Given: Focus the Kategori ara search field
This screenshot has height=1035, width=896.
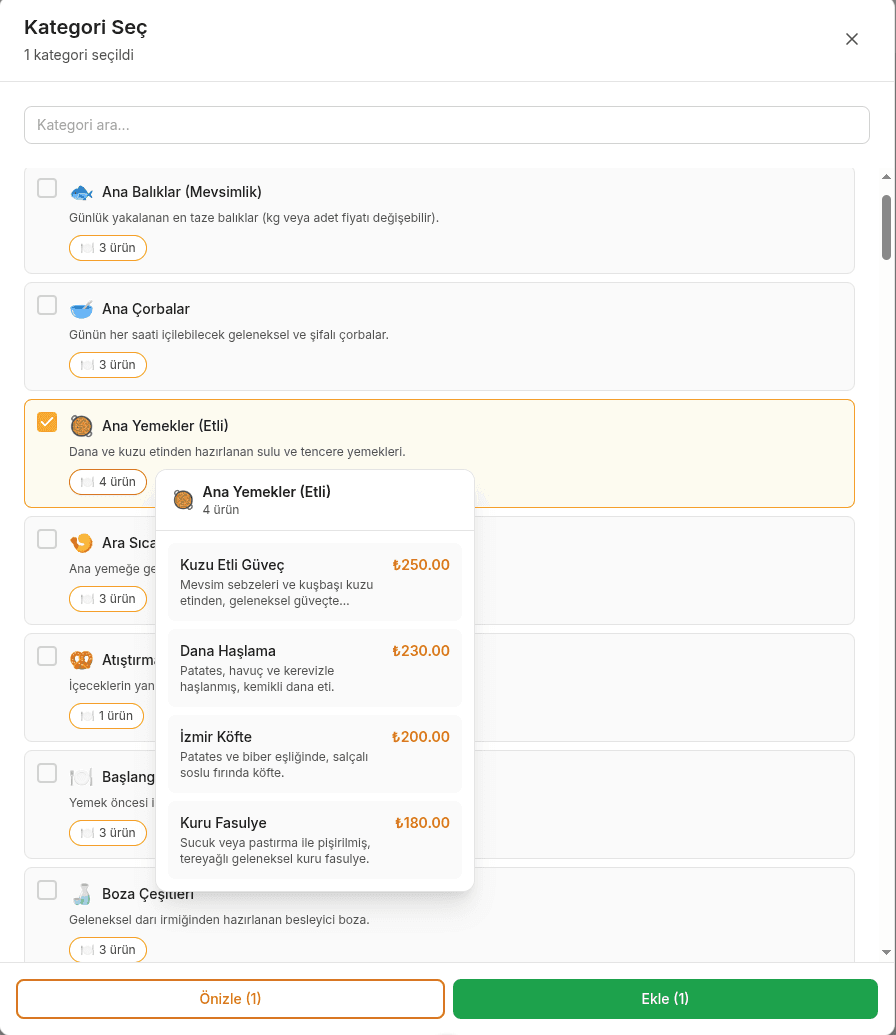Looking at the screenshot, I should click(447, 125).
